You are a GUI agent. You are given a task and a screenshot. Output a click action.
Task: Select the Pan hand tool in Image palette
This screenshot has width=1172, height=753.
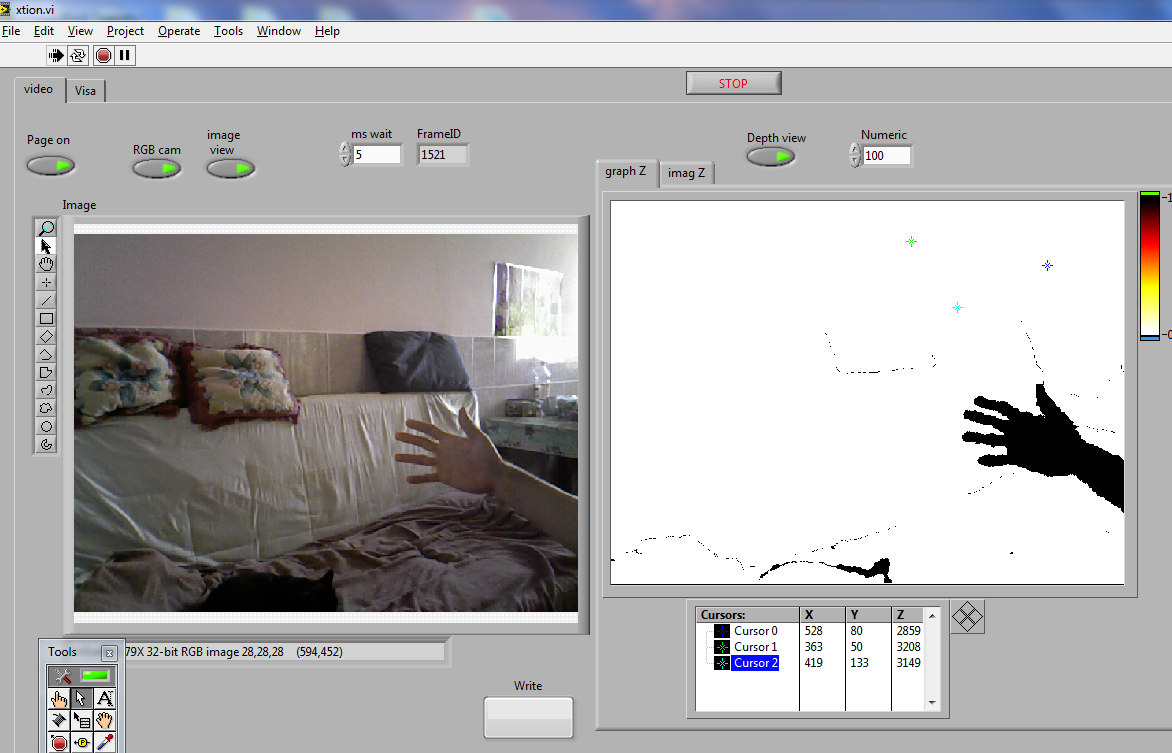pos(46,264)
